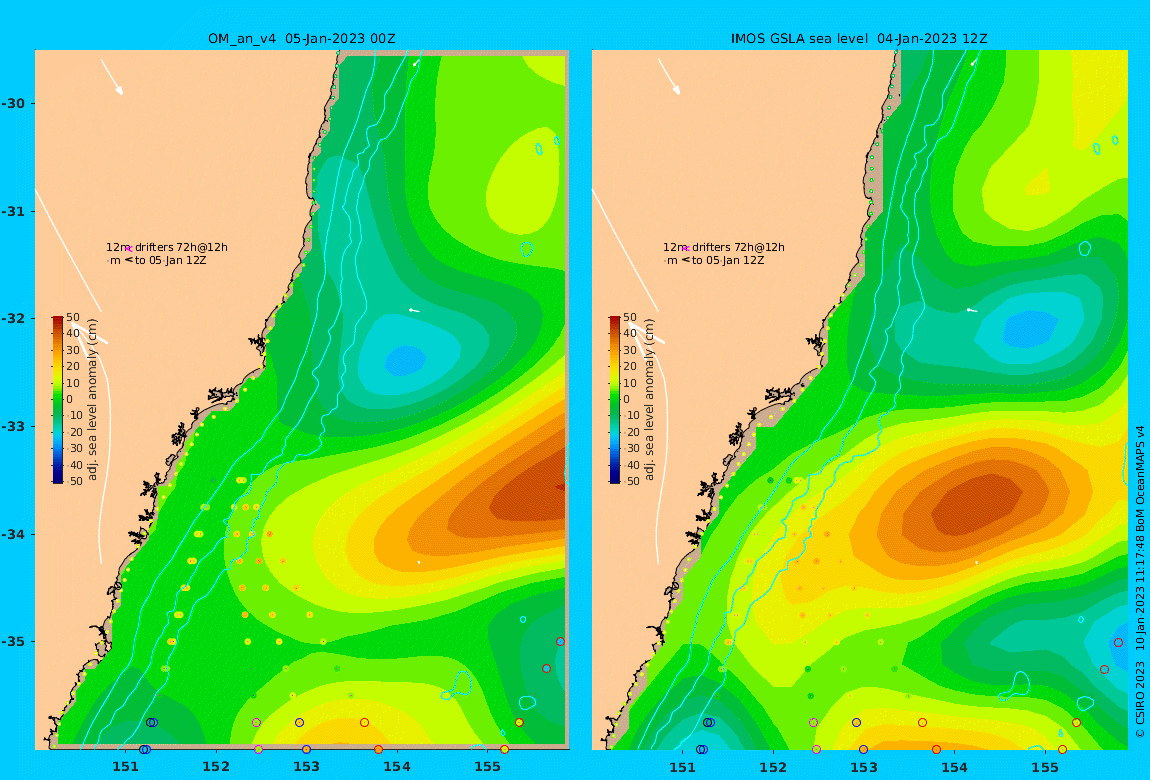Click the 152 longitude label under right map
1150x780 pixels.
click(x=774, y=767)
